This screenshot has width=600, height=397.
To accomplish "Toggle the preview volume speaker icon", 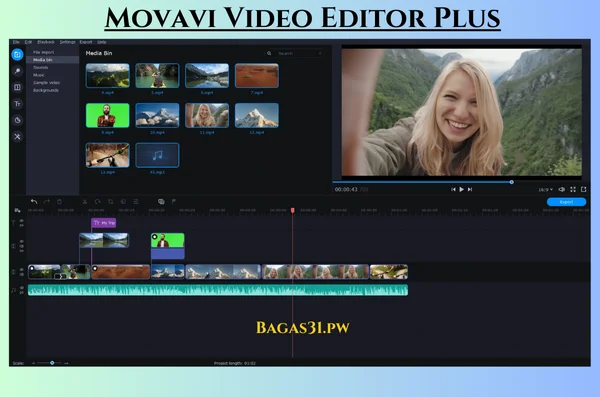I will pos(561,189).
